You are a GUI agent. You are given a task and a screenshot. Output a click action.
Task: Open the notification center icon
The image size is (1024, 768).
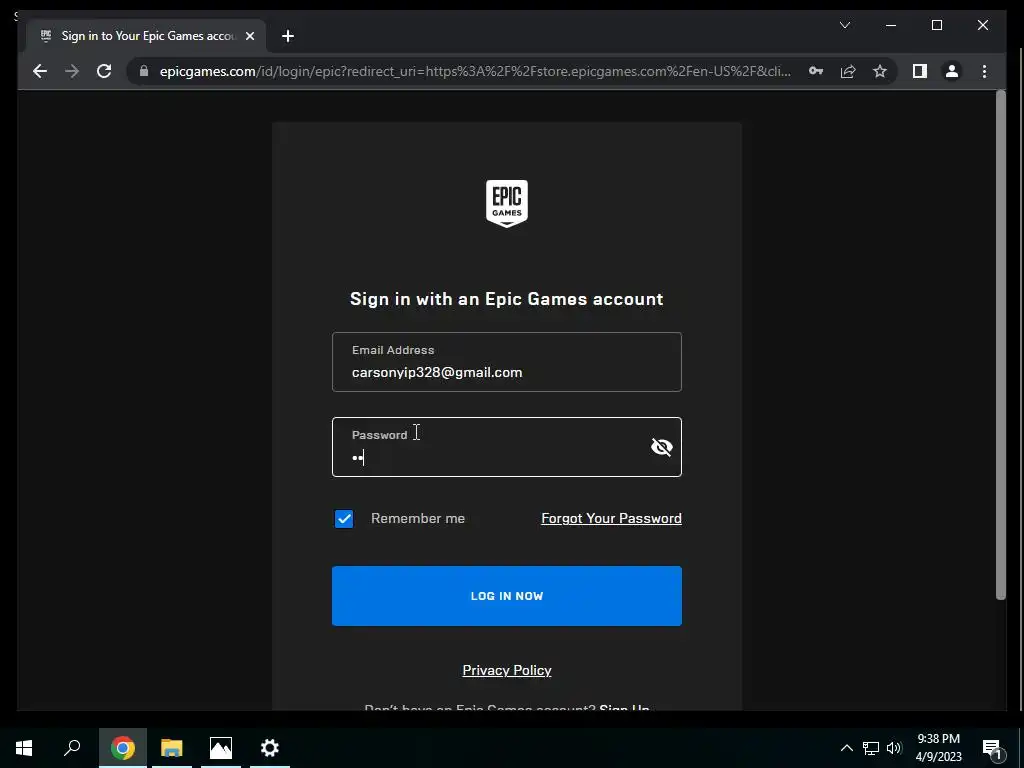pyautogui.click(x=993, y=748)
